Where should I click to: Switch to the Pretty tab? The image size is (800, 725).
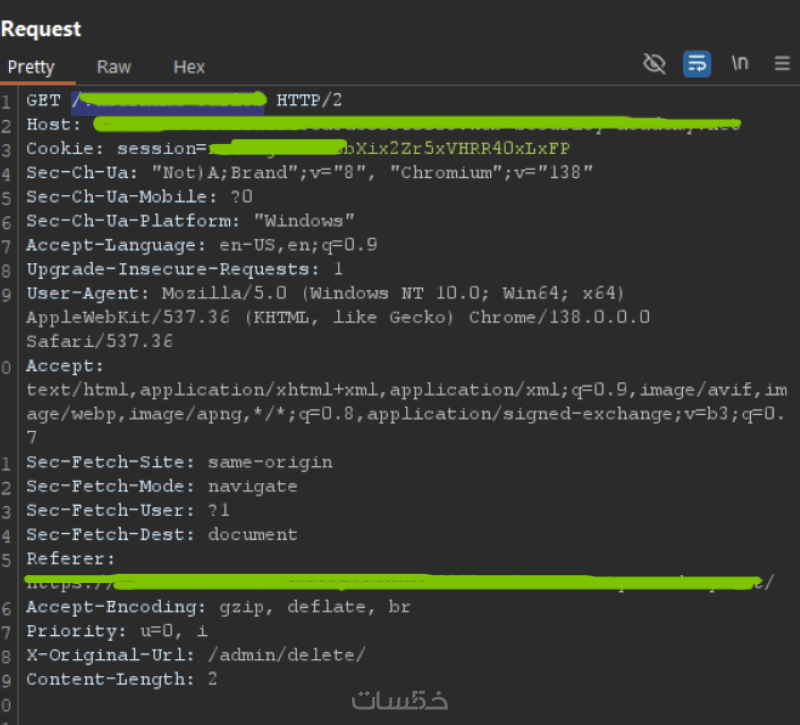click(x=31, y=67)
